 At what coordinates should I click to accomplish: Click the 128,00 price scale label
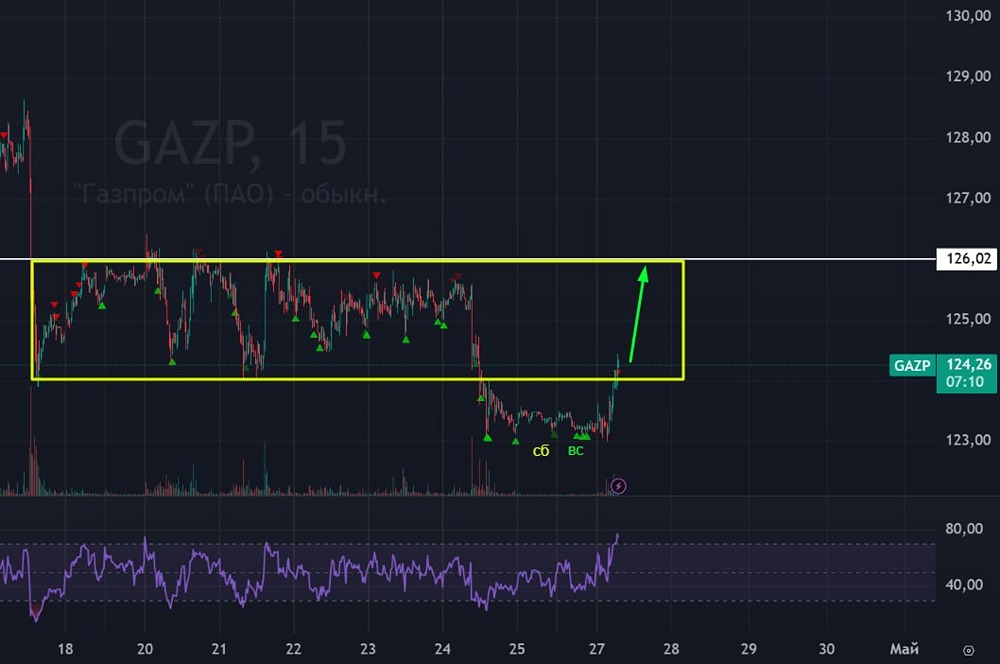pos(967,137)
